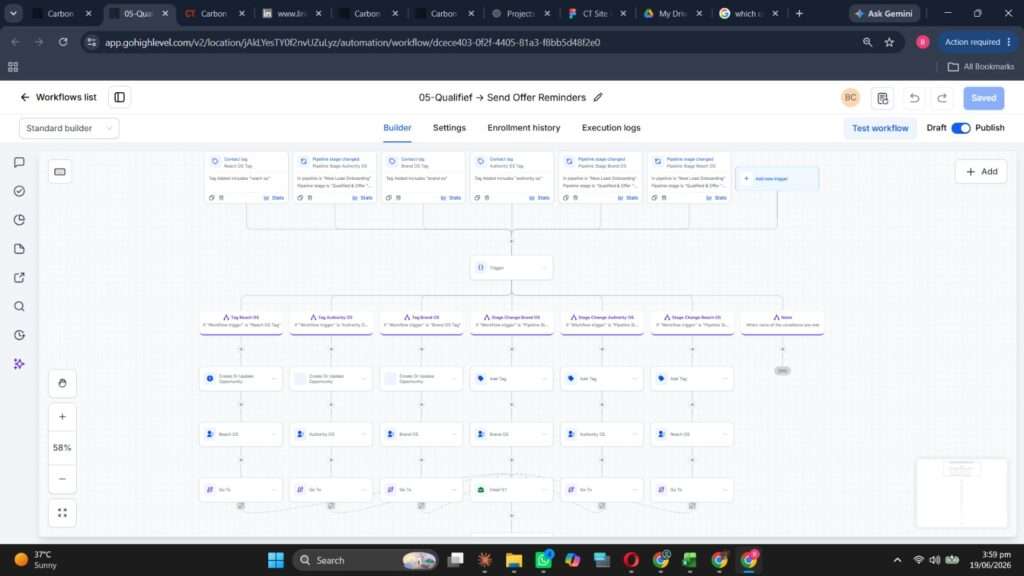The height and width of the screenshot is (576, 1024).
Task: Select the hand pan tool
Action: (62, 383)
